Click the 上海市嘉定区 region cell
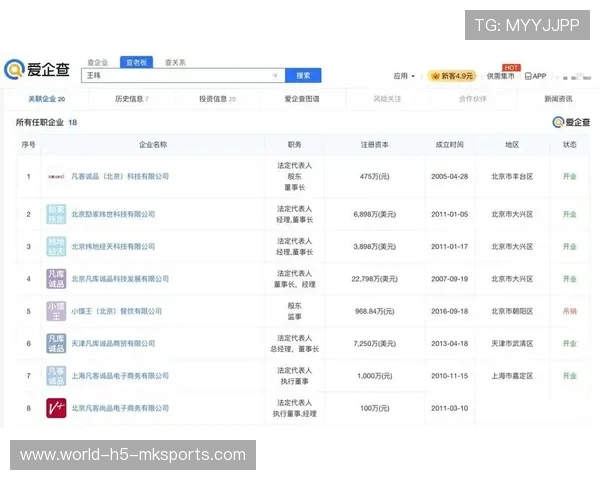 pos(512,376)
